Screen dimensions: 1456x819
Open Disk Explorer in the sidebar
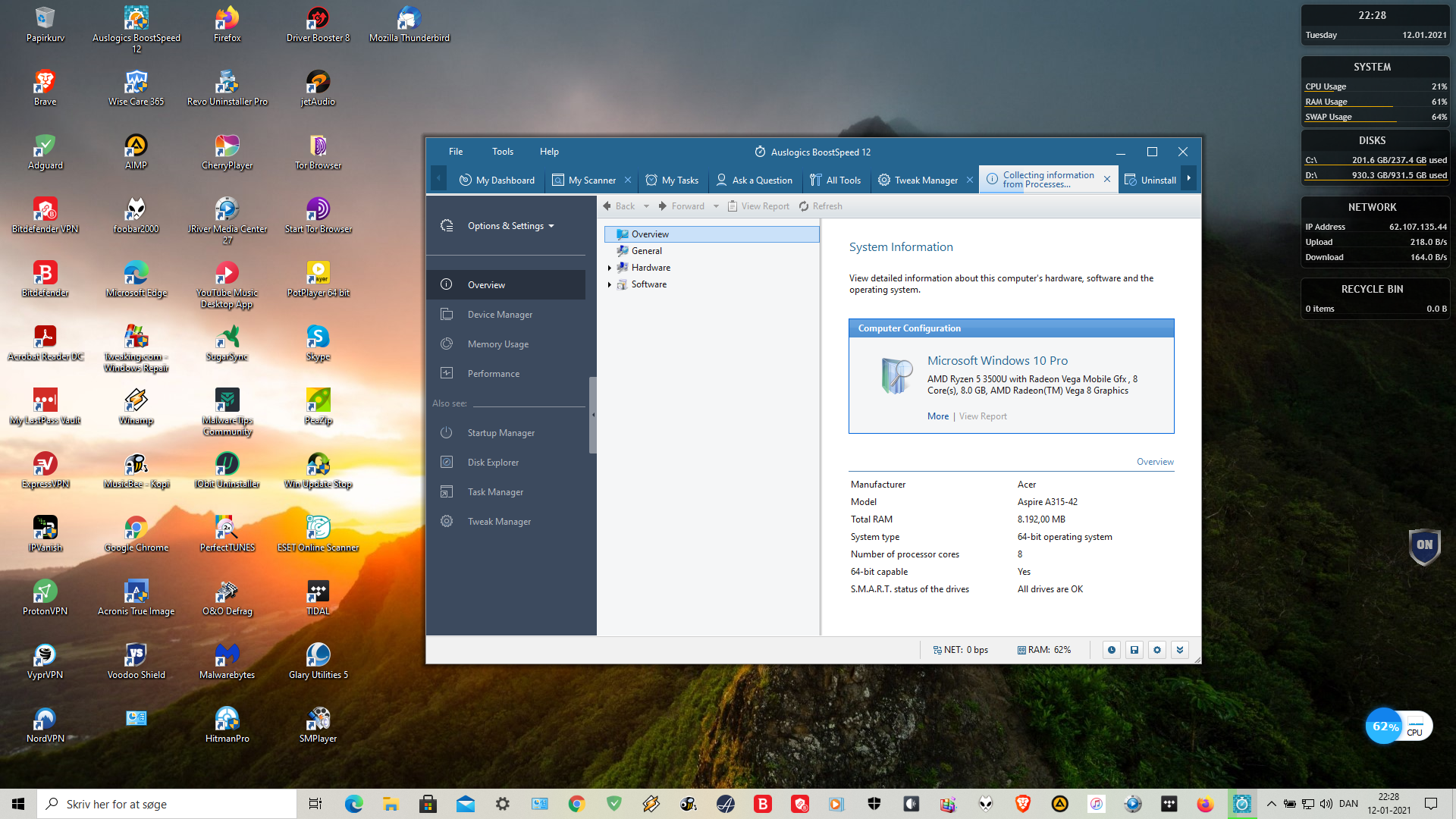[493, 463]
